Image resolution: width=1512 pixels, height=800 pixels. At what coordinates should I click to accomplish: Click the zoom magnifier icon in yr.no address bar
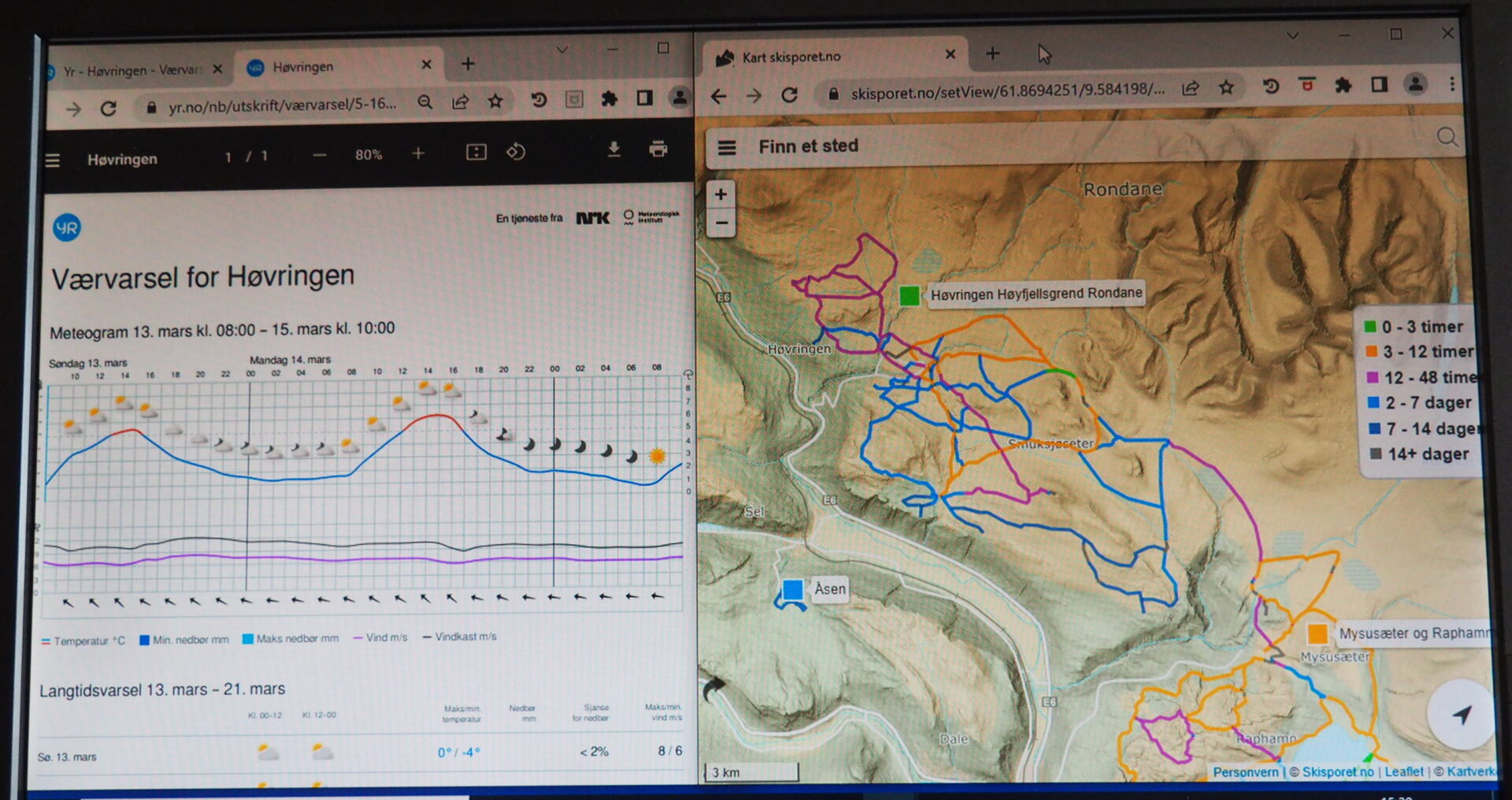tap(425, 102)
